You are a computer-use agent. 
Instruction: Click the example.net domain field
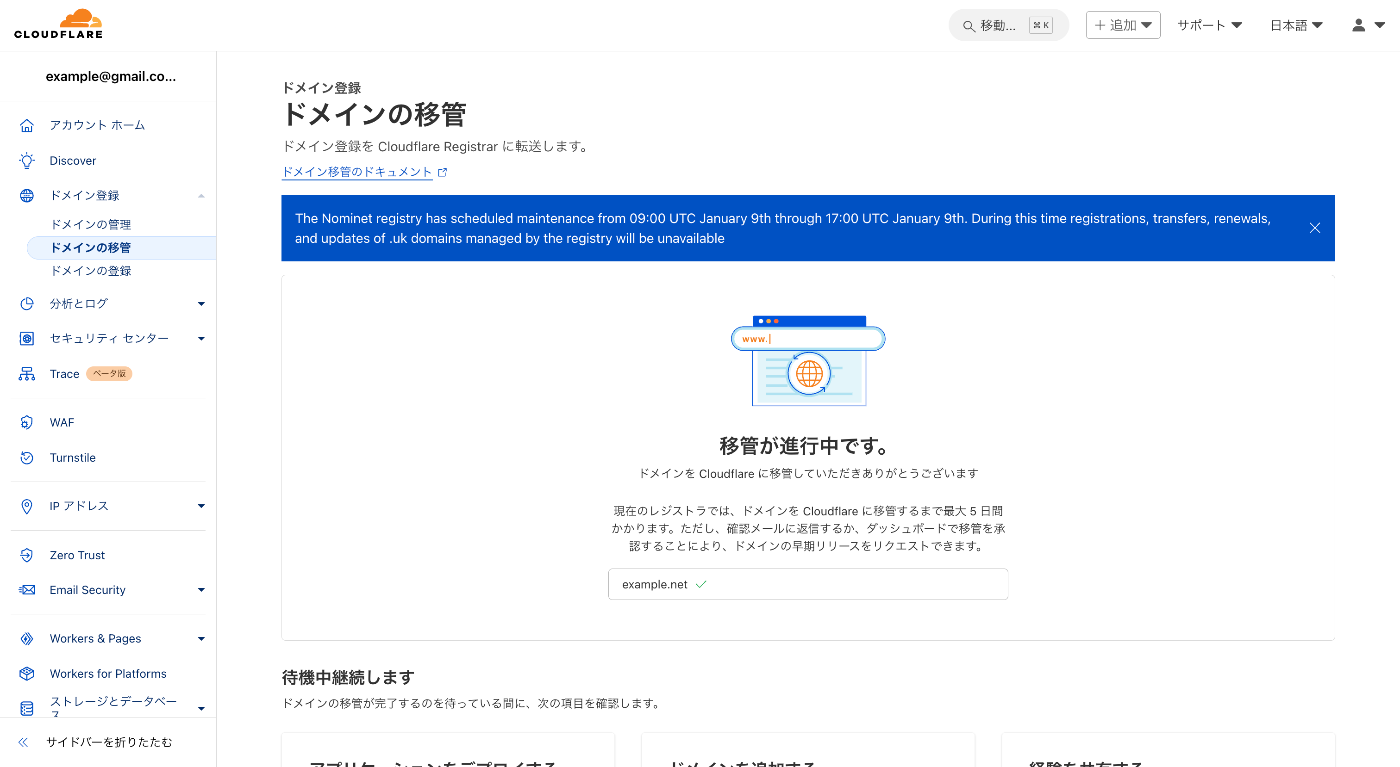(808, 584)
